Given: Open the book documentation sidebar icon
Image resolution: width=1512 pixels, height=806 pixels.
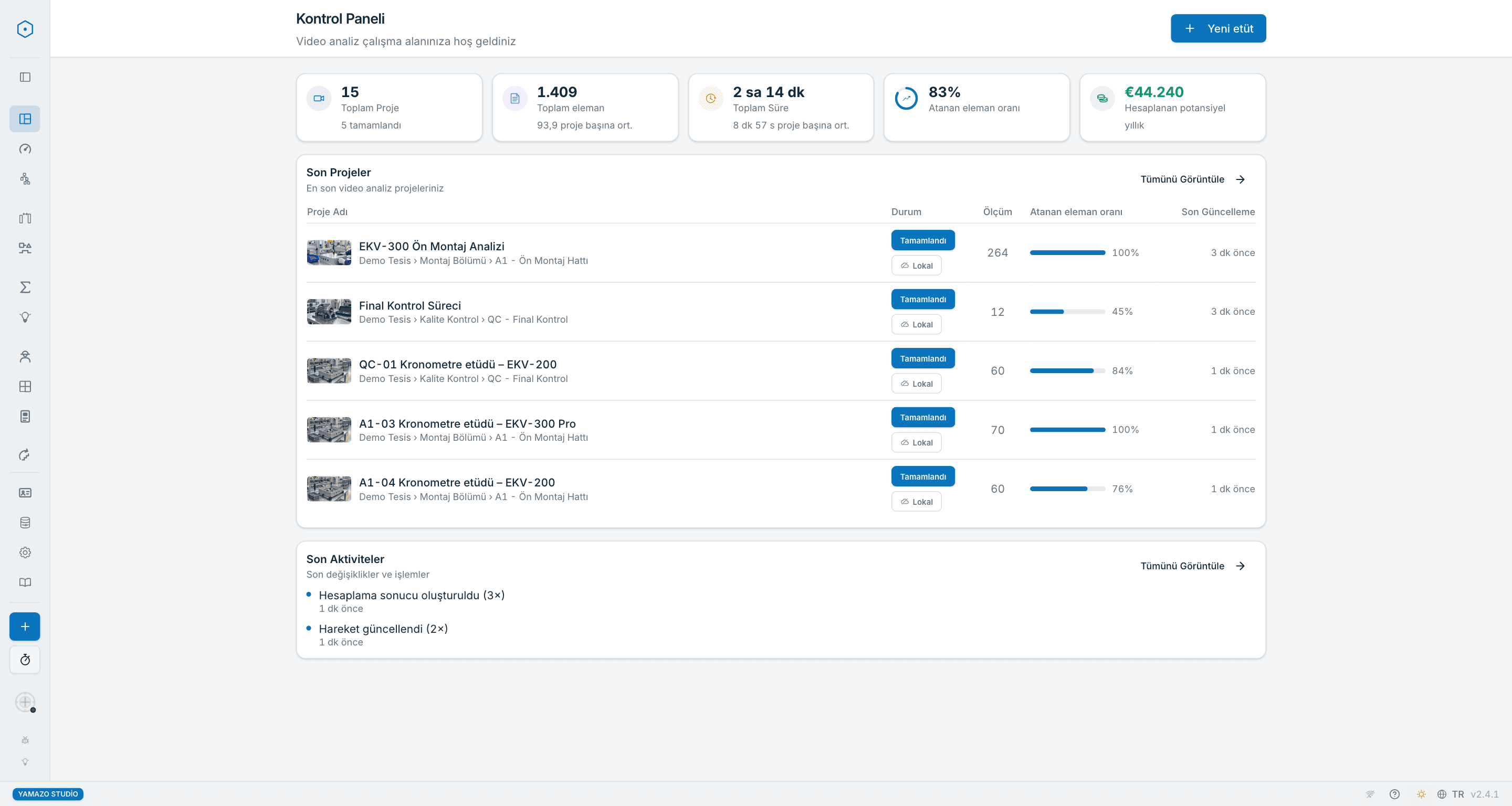Looking at the screenshot, I should pos(25,582).
